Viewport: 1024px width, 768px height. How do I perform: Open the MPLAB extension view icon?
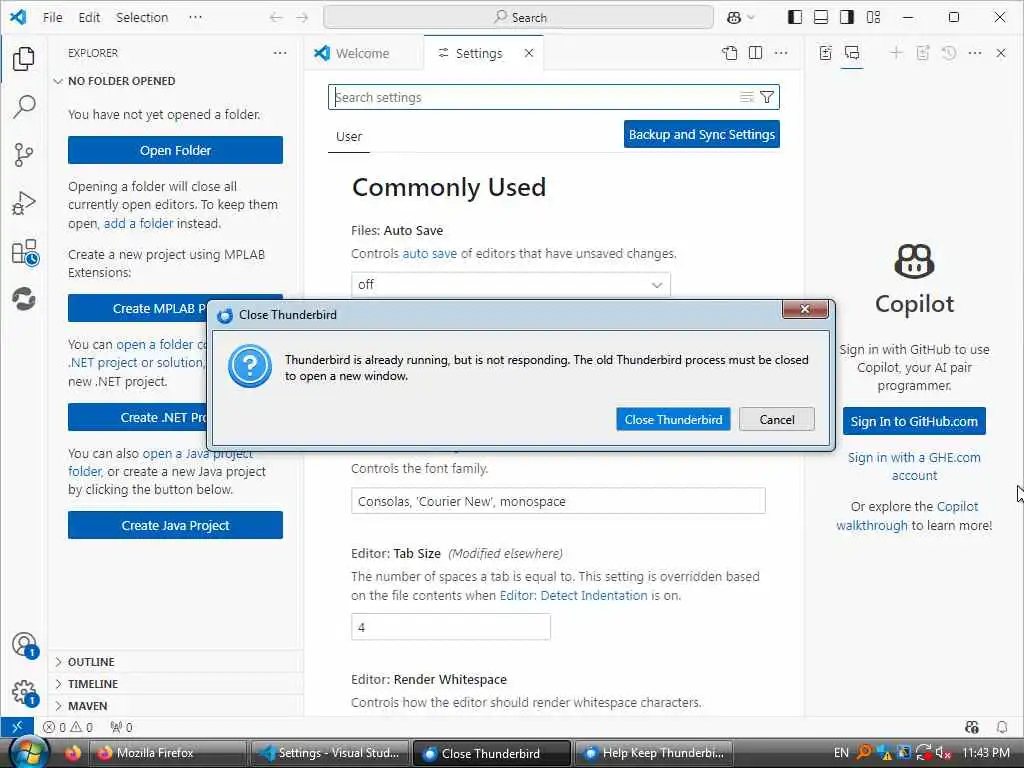pos(24,299)
